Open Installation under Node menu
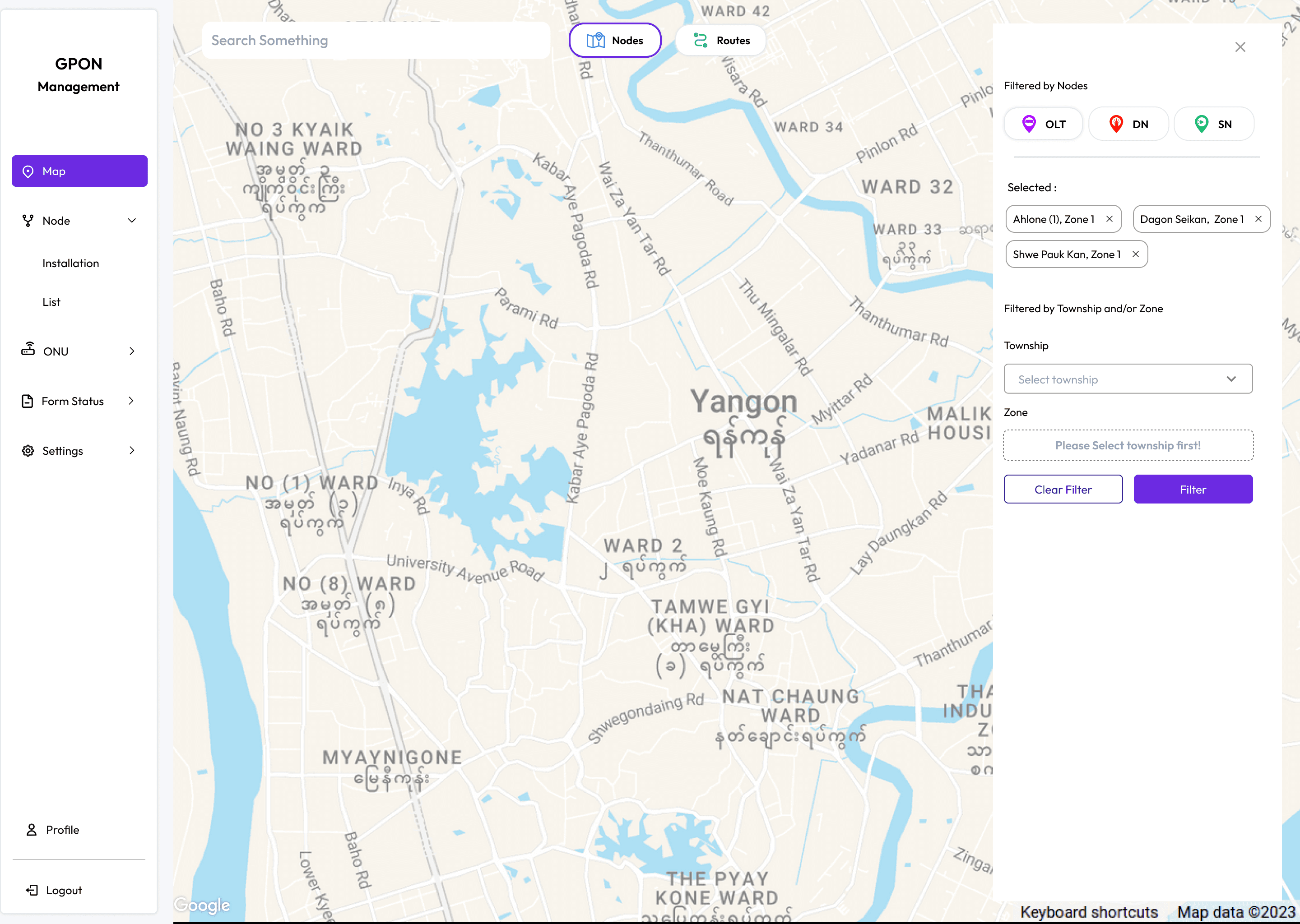This screenshot has width=1300, height=924. coord(70,263)
